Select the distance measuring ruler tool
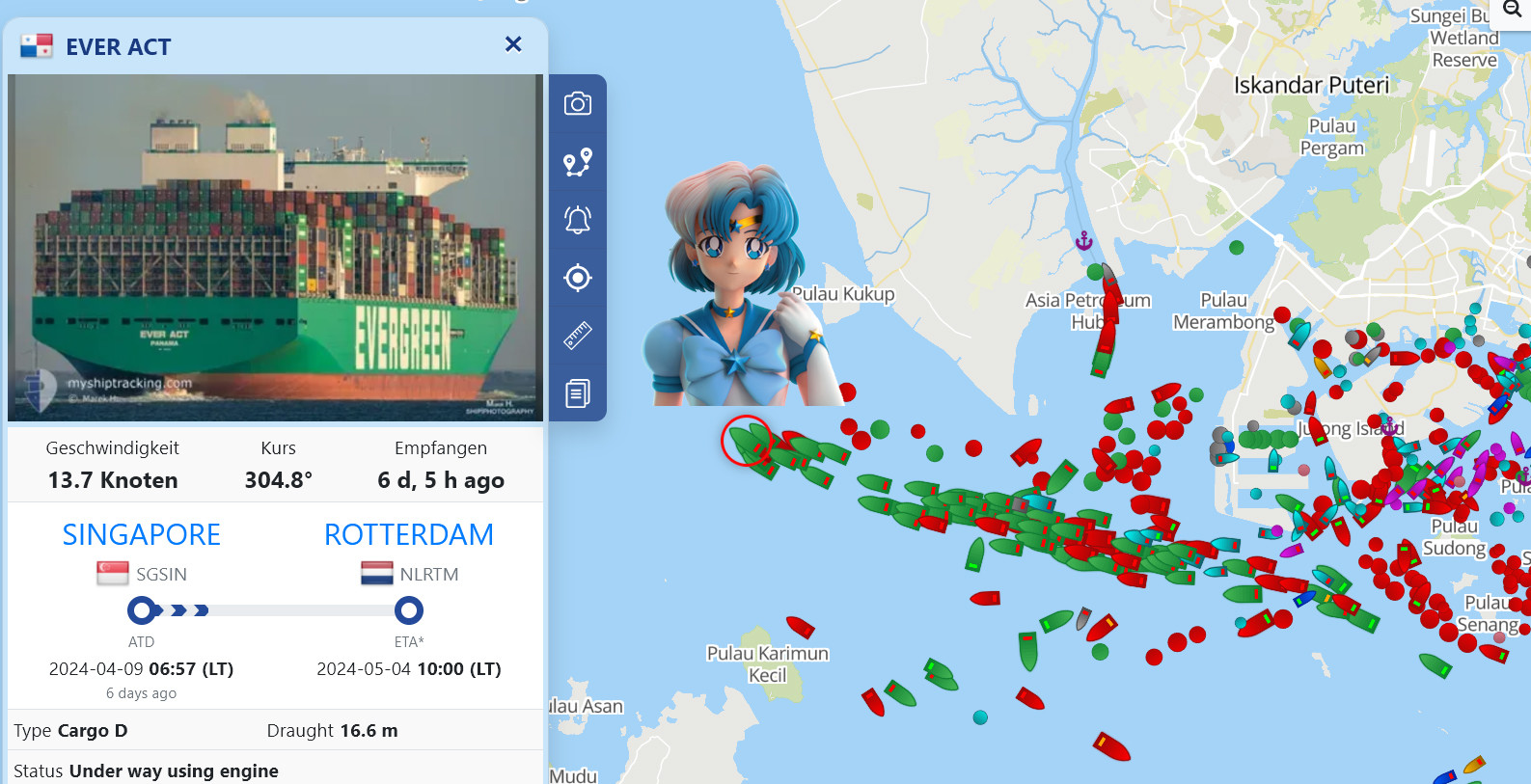 pyautogui.click(x=578, y=336)
